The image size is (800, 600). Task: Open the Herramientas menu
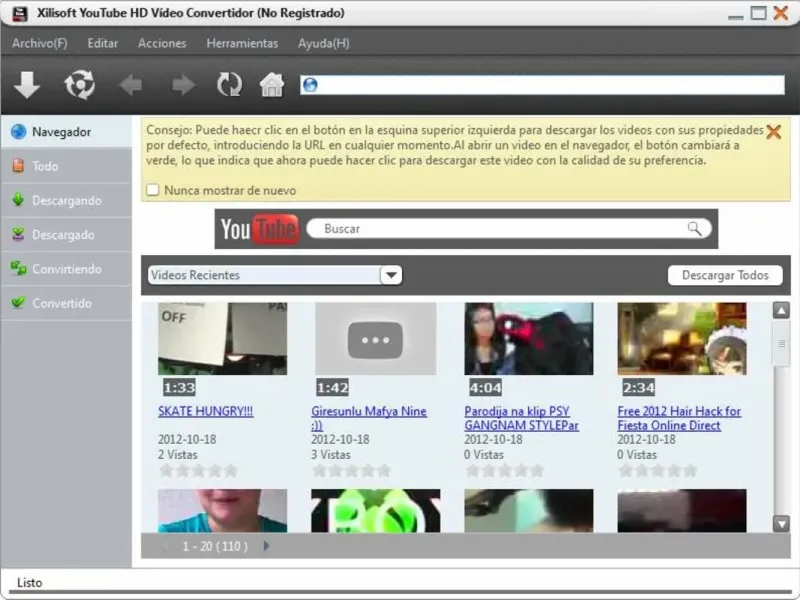(242, 43)
